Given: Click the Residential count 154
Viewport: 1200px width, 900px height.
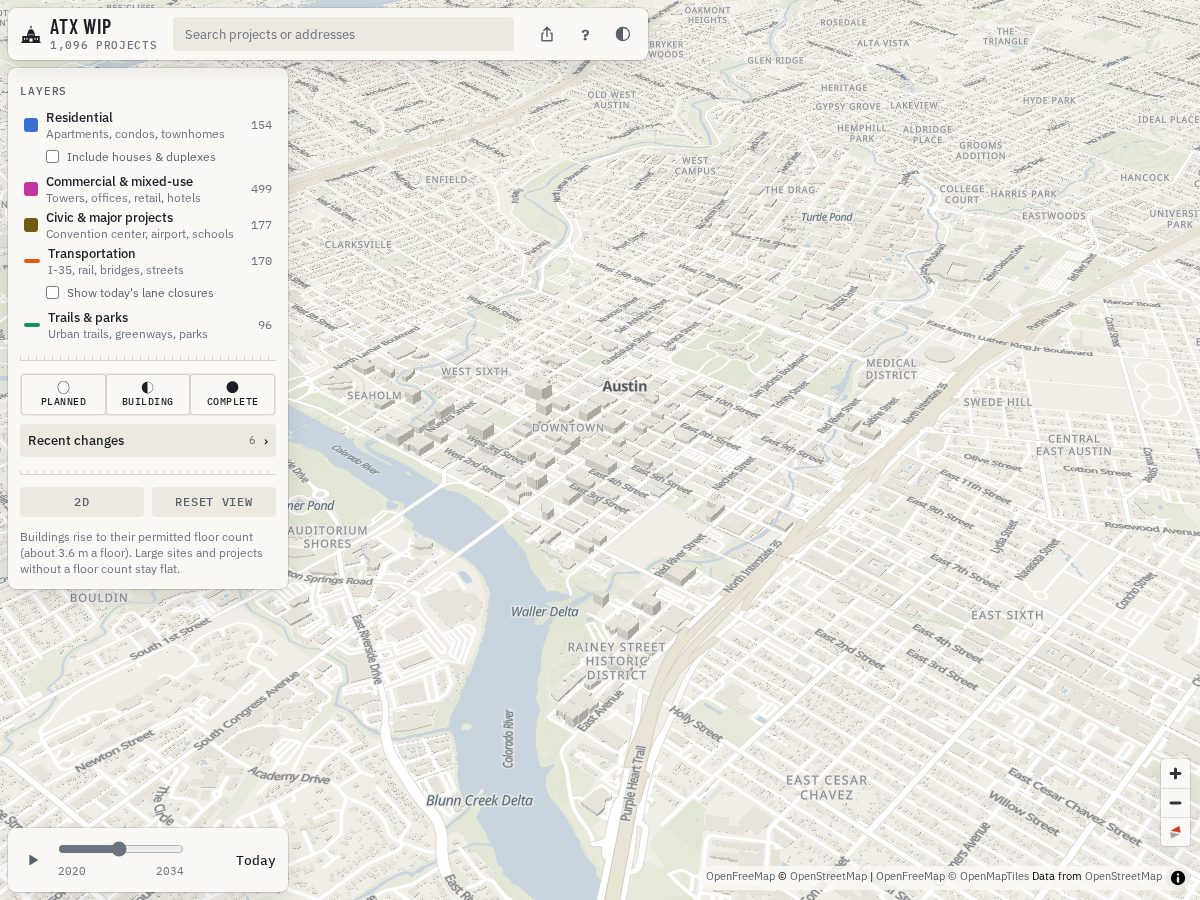Looking at the screenshot, I should [x=261, y=125].
